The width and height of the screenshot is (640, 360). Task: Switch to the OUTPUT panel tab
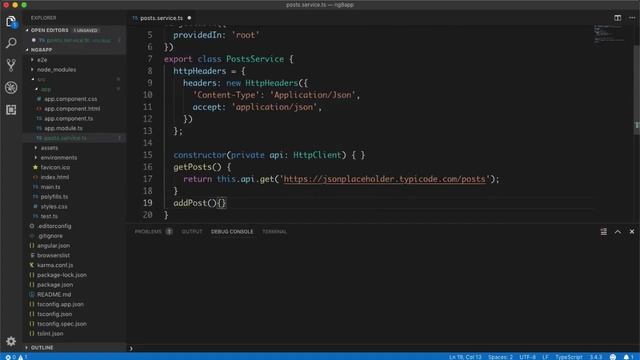point(191,231)
